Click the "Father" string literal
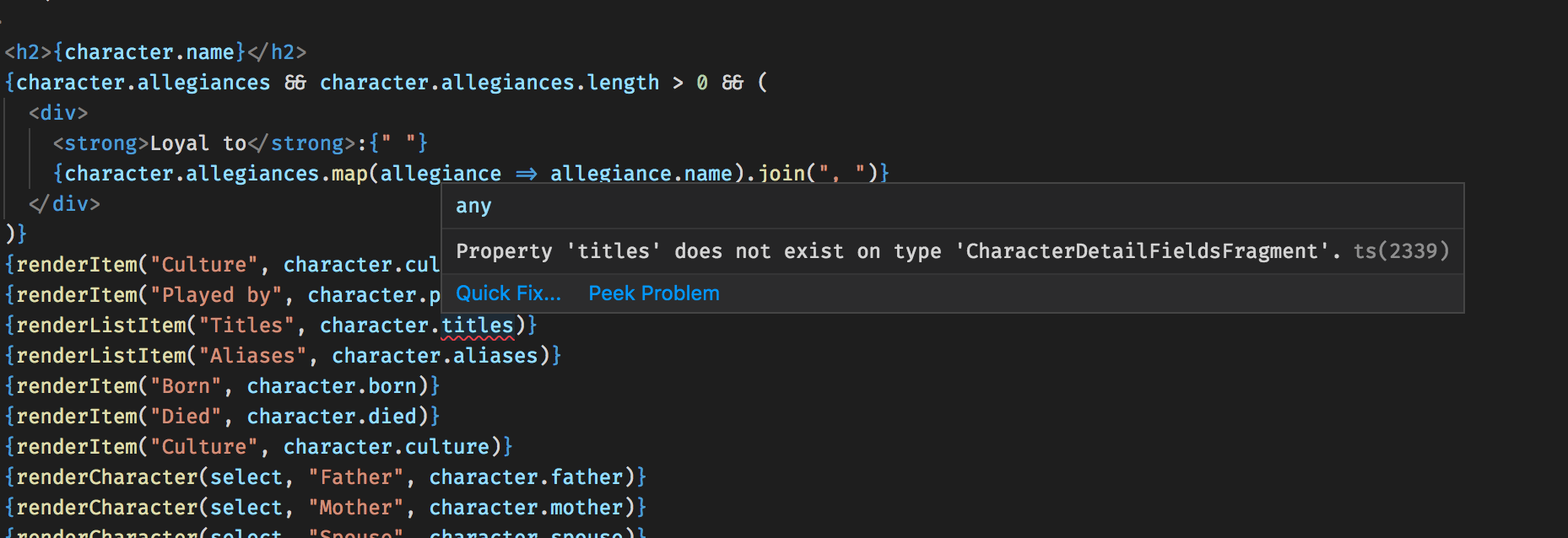 [x=355, y=477]
